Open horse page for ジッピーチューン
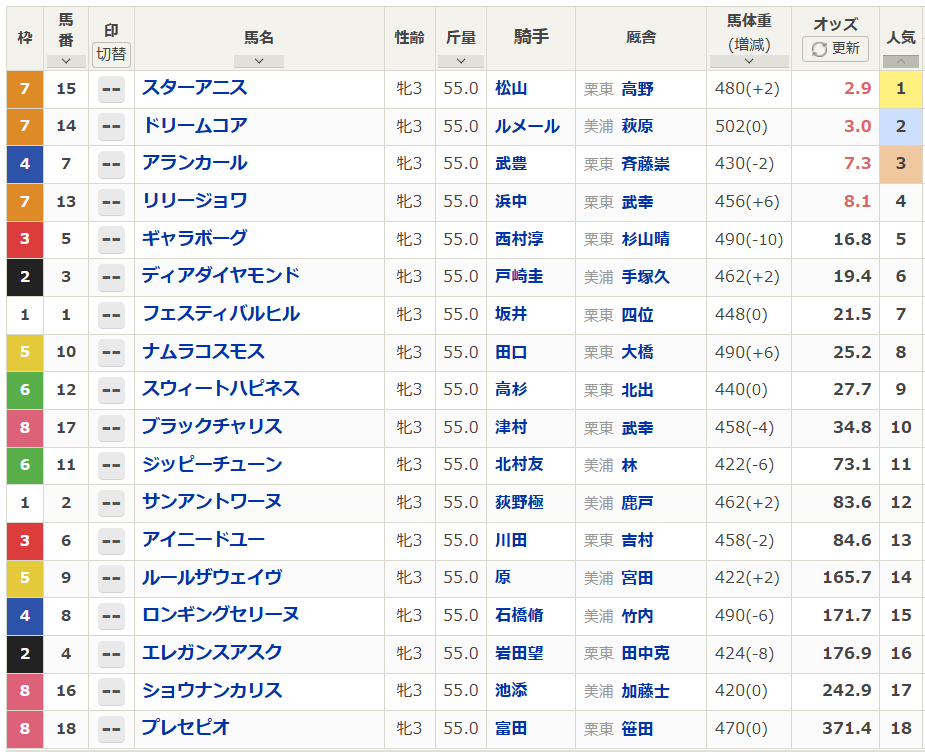The height and width of the screenshot is (752, 925). pyautogui.click(x=212, y=464)
